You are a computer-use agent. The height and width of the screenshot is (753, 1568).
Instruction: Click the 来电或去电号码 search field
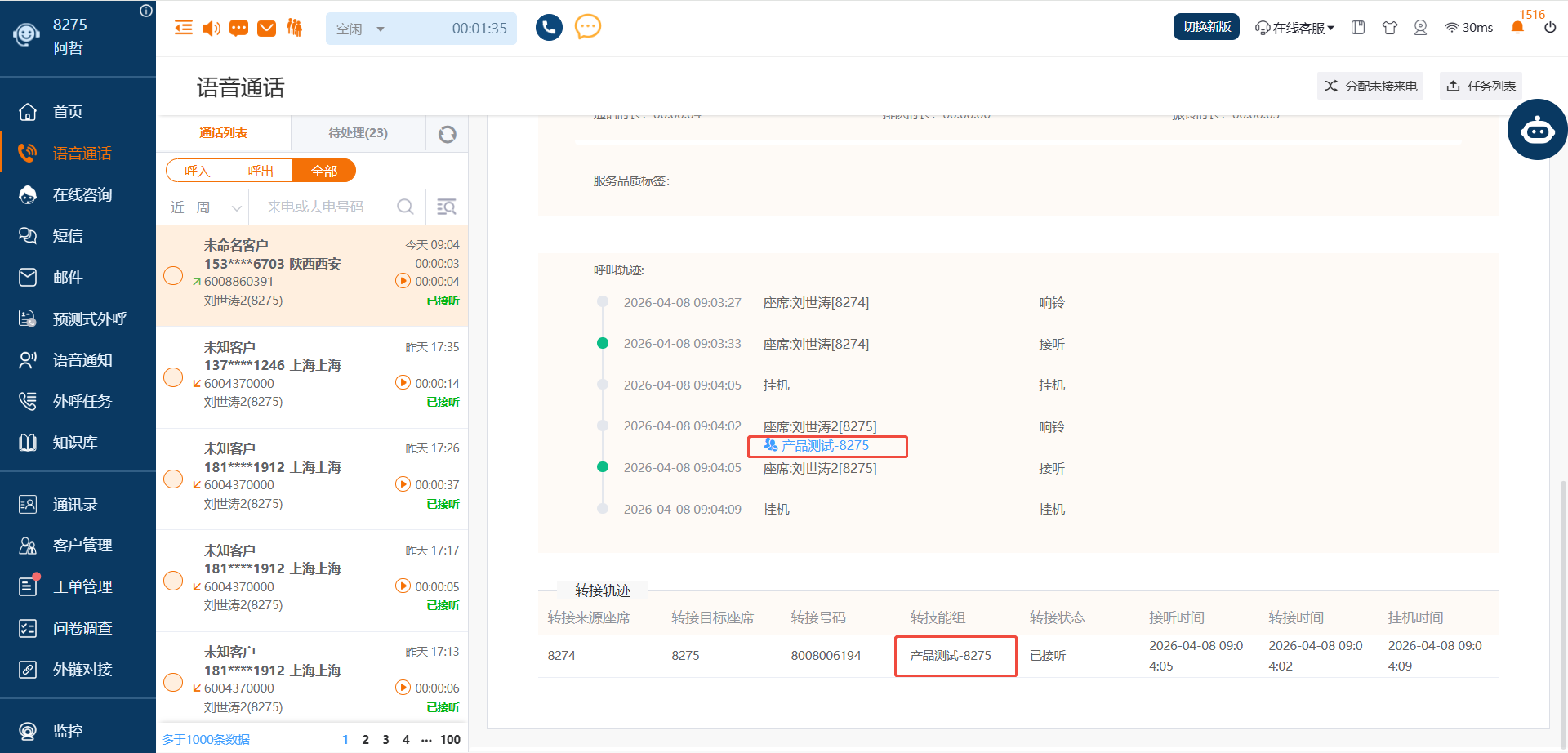327,207
